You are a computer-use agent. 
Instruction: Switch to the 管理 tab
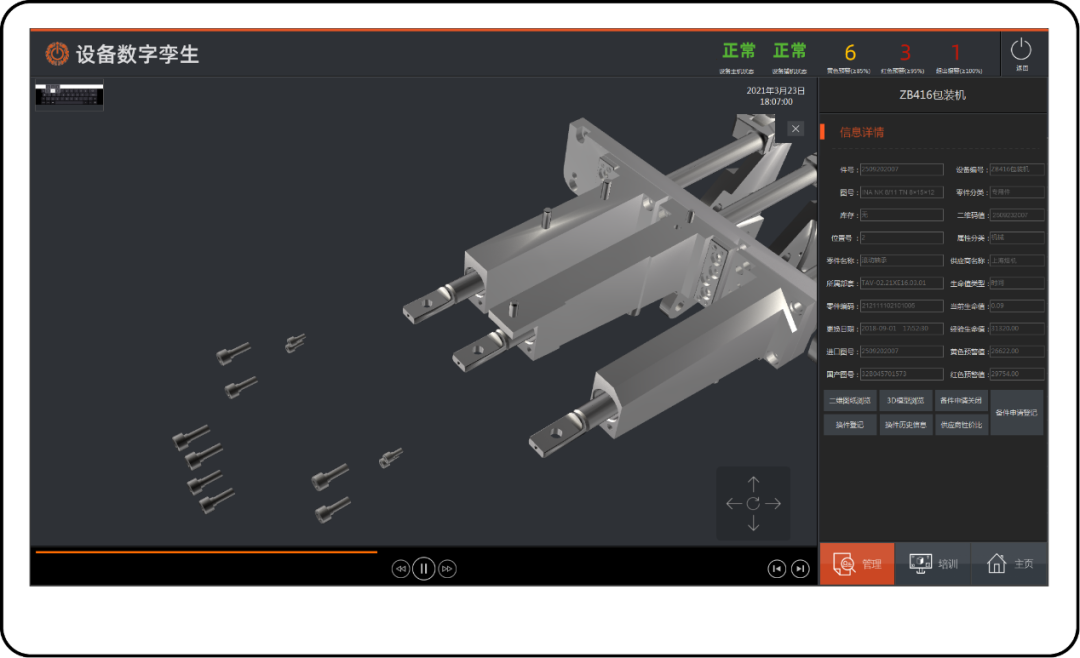(857, 564)
